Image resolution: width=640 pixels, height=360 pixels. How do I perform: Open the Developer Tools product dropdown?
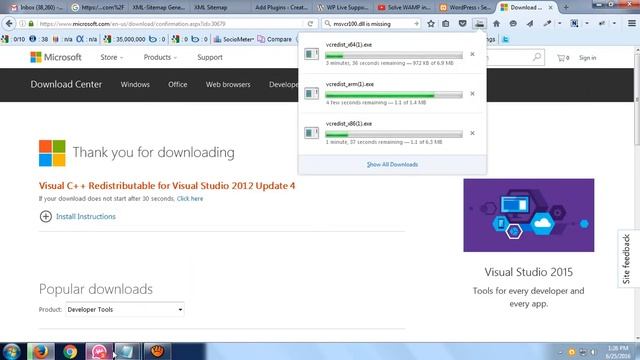coord(124,309)
